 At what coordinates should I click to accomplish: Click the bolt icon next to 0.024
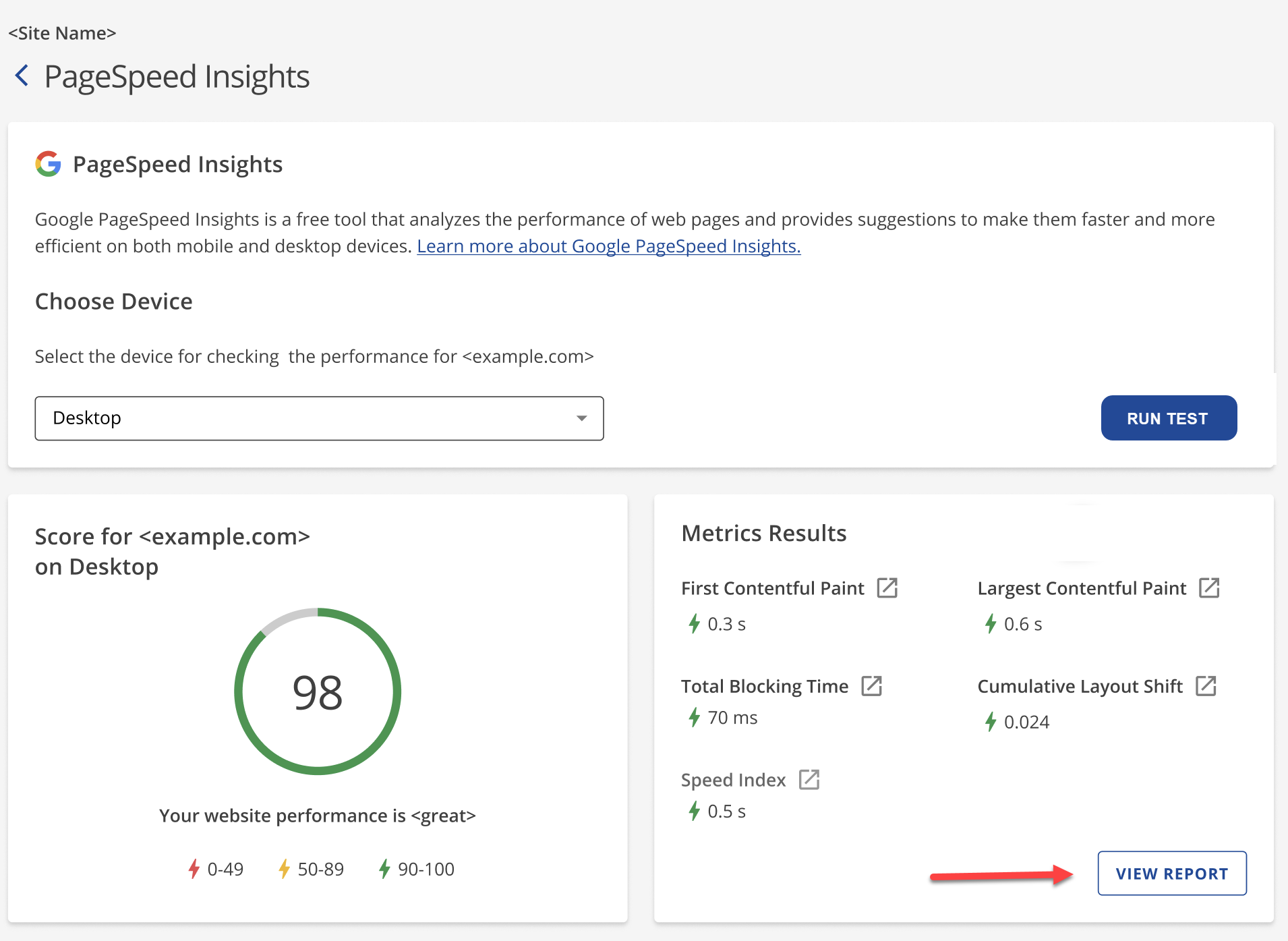(x=990, y=722)
